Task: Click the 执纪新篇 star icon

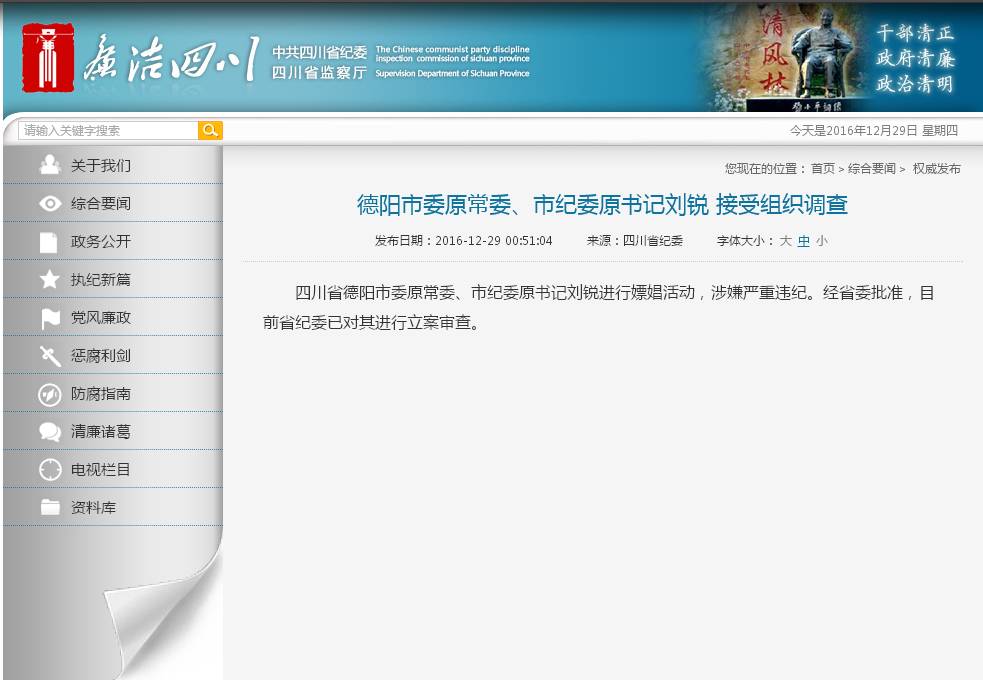Action: pyautogui.click(x=50, y=279)
